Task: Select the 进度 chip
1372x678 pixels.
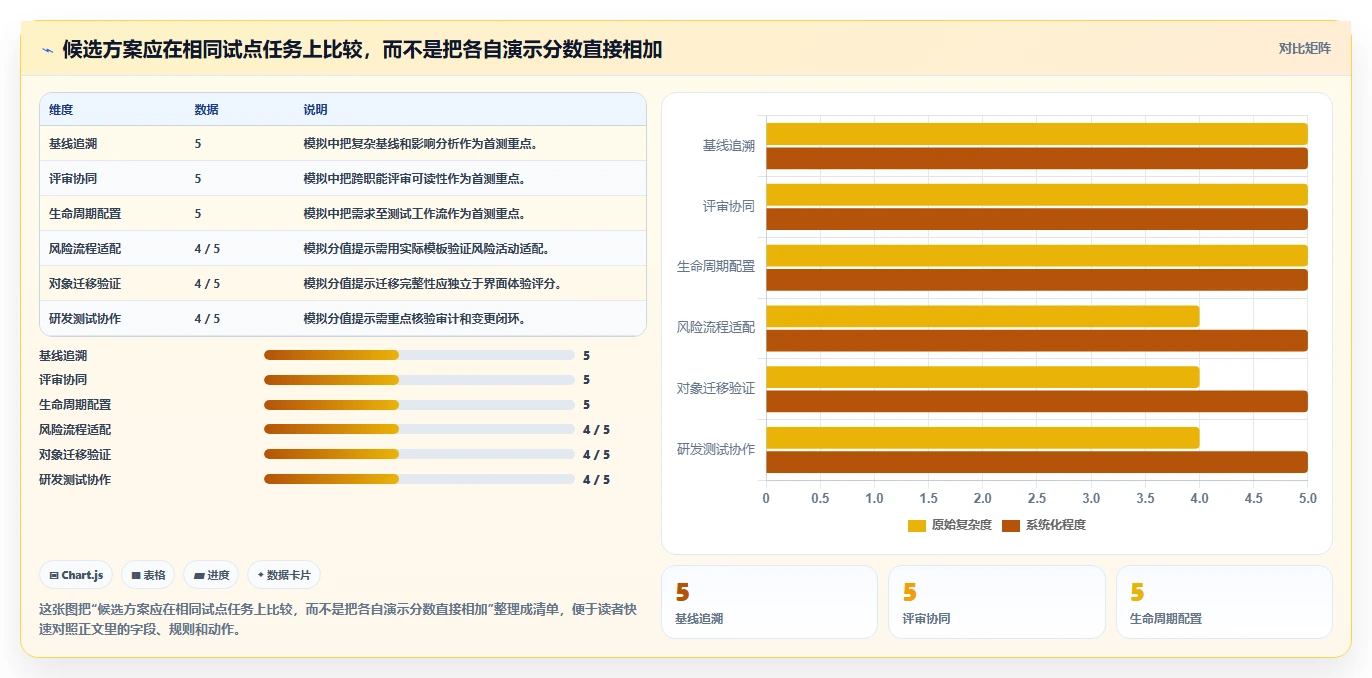Action: pos(211,575)
